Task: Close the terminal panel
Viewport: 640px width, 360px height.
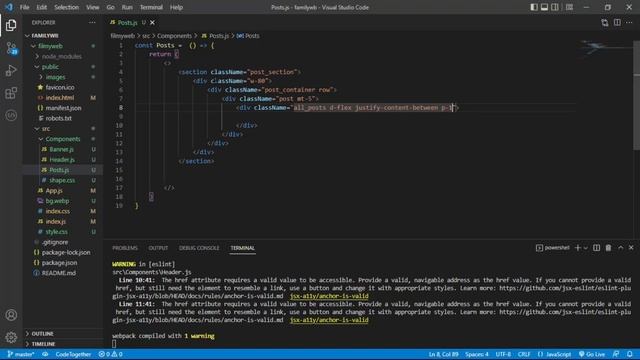Action: tap(631, 248)
